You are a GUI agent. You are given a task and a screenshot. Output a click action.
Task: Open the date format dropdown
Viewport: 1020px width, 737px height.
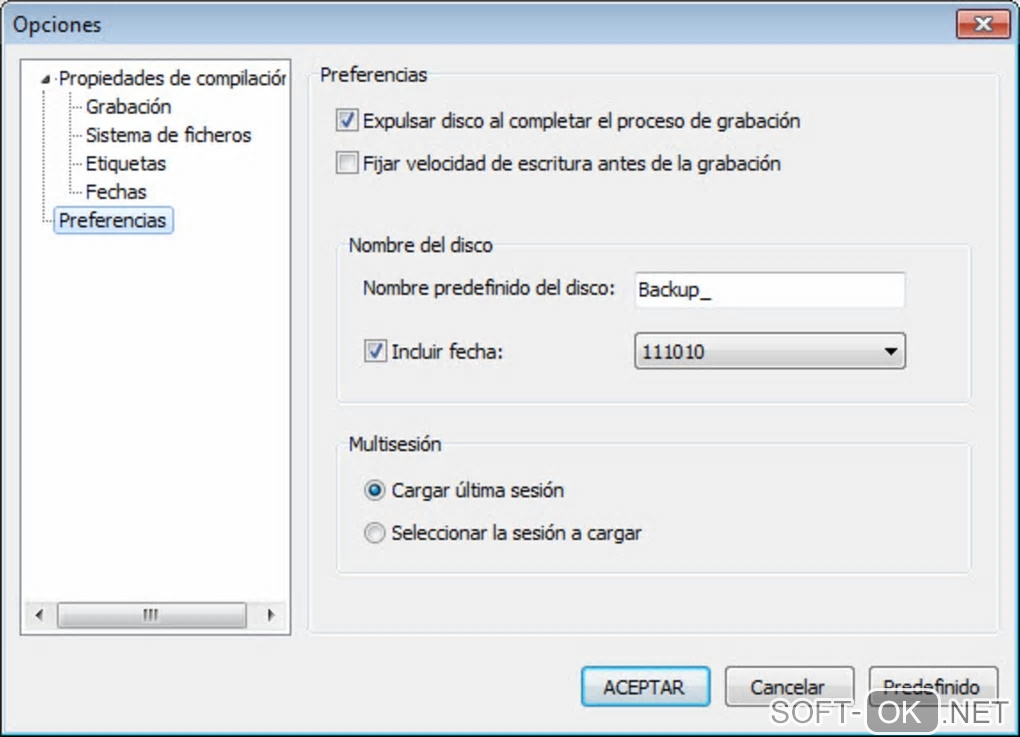tap(890, 352)
